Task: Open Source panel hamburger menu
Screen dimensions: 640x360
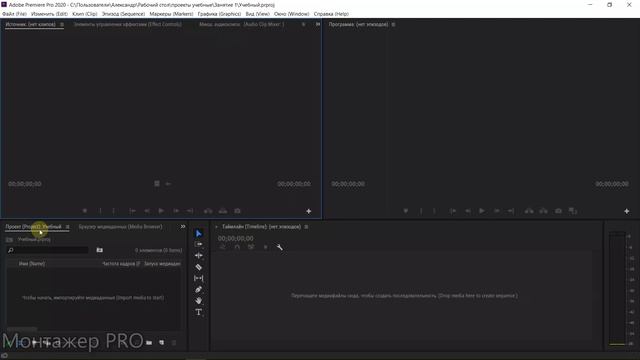Action: pos(62,24)
